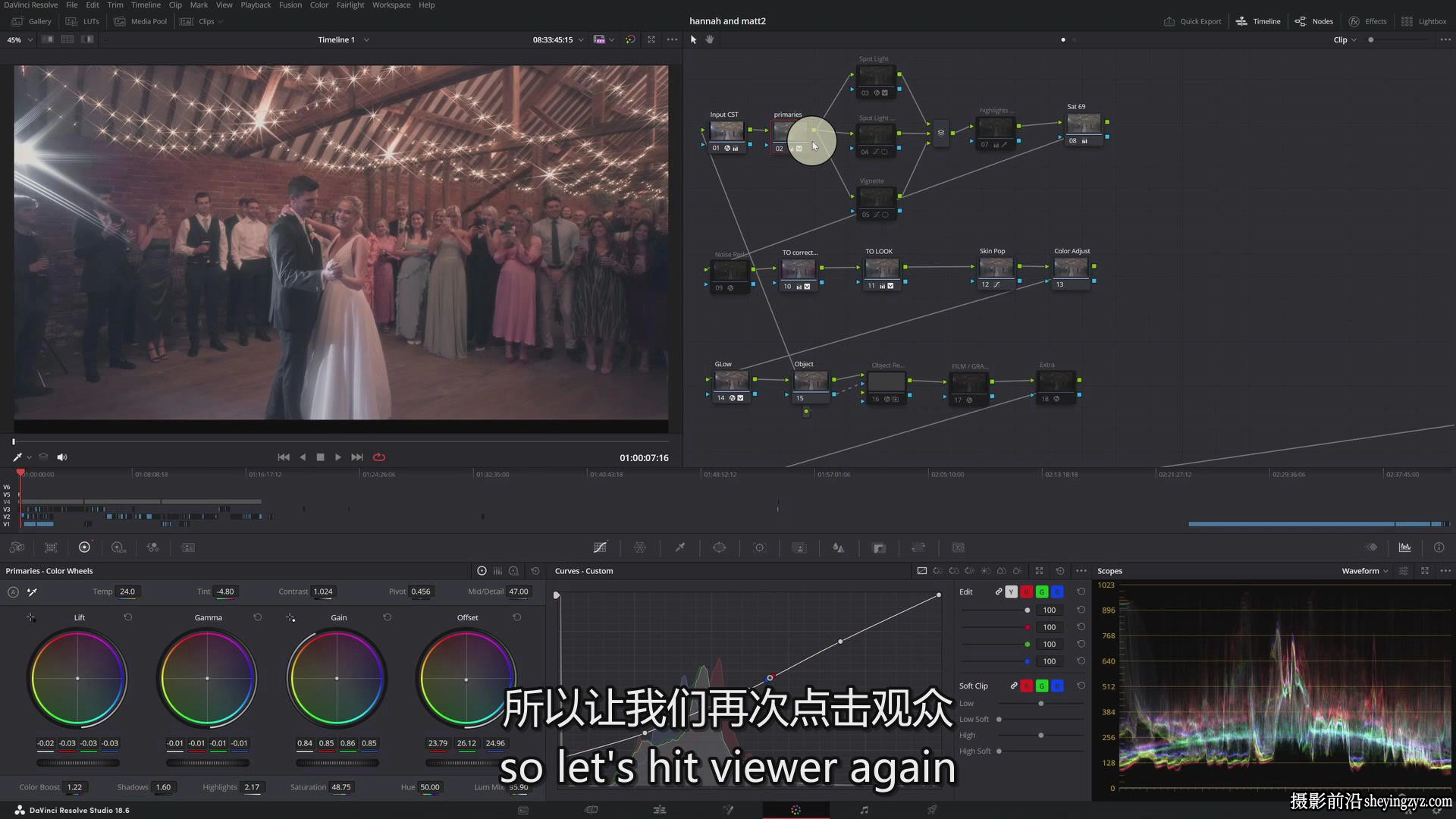1456x819 pixels.
Task: Open the Media Pool
Action: click(141, 21)
